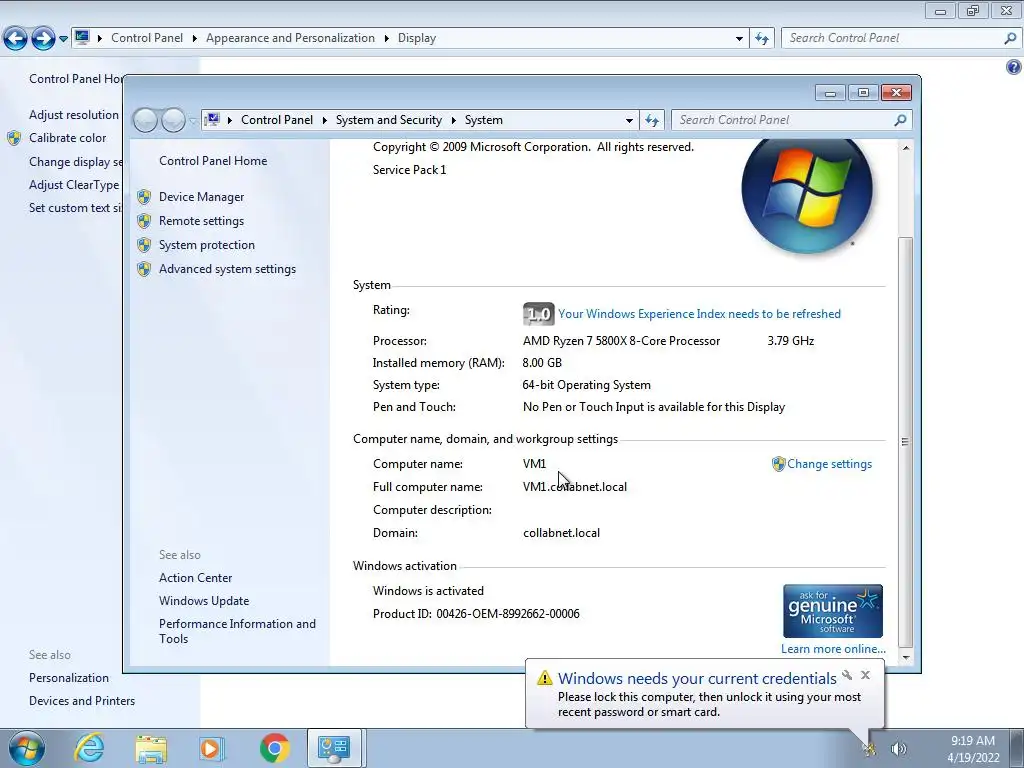Image resolution: width=1024 pixels, height=768 pixels.
Task: Click the Change settings shield icon
Action: 778,464
